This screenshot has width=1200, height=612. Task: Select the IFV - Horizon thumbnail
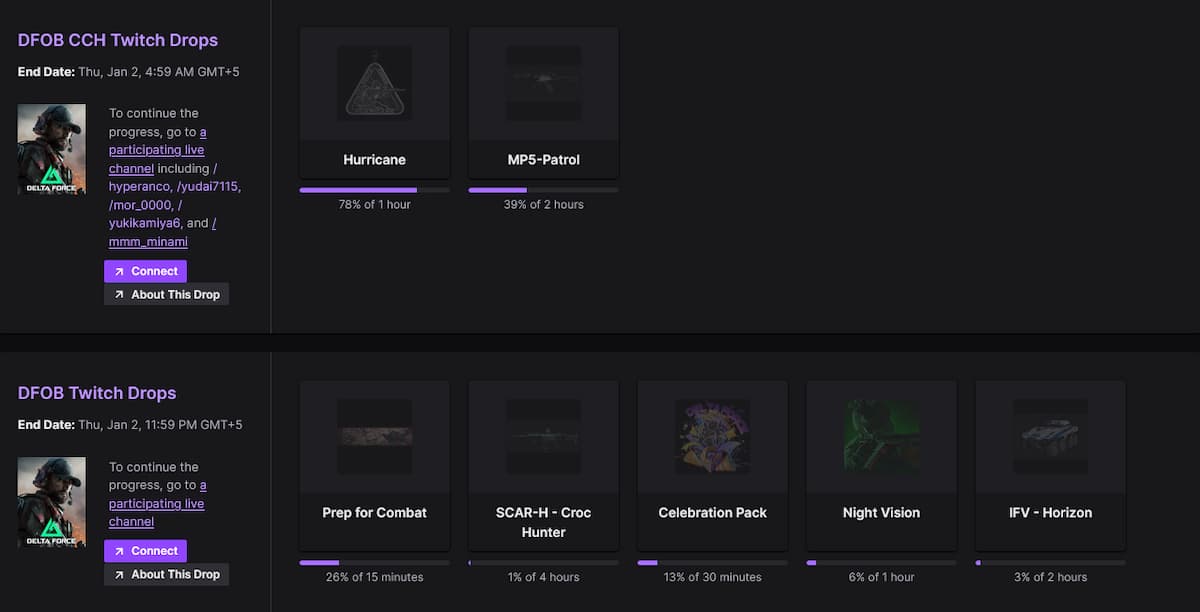click(1050, 436)
